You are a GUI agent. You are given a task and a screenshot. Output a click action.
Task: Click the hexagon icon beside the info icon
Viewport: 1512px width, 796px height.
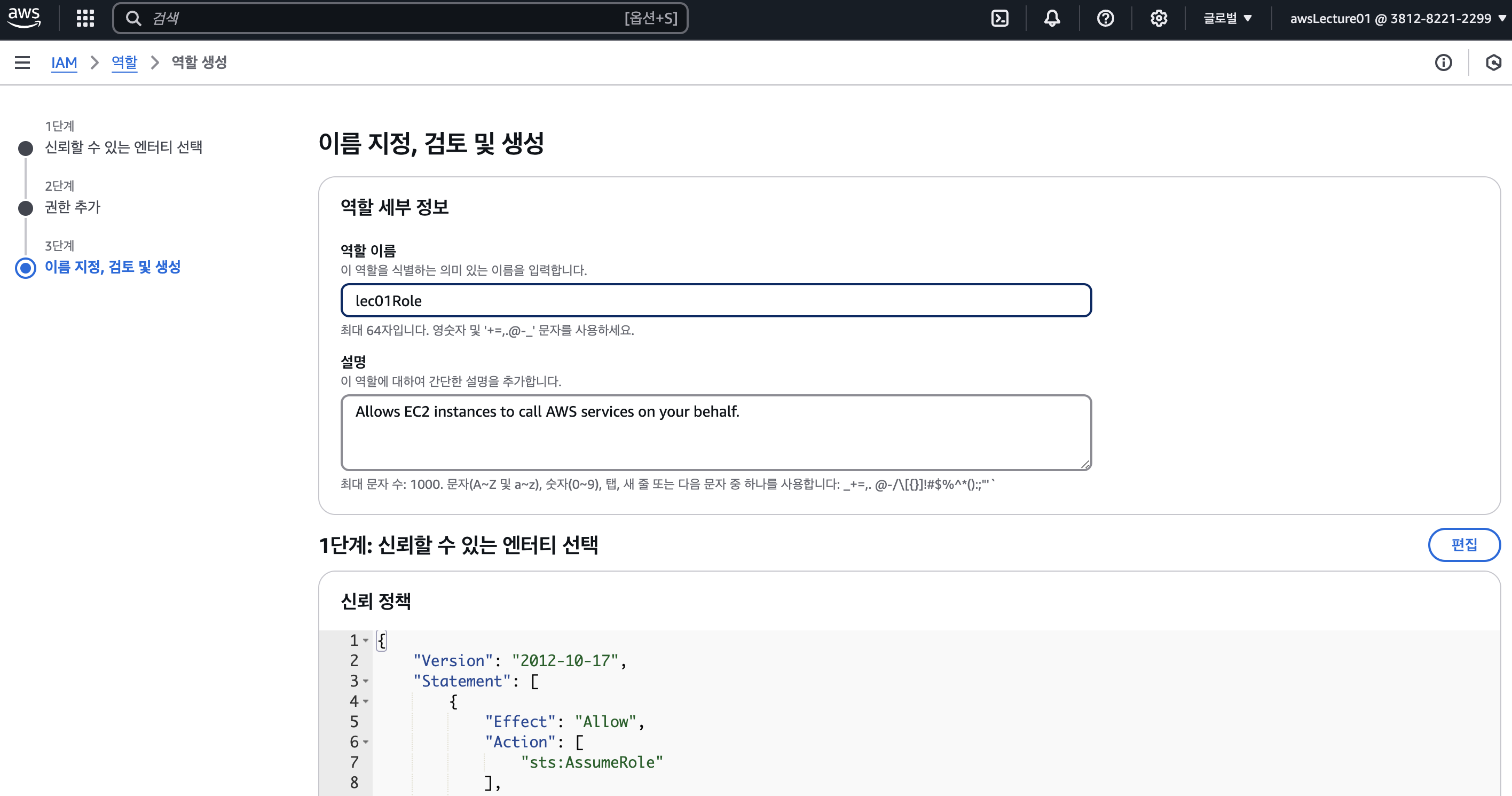[1493, 63]
